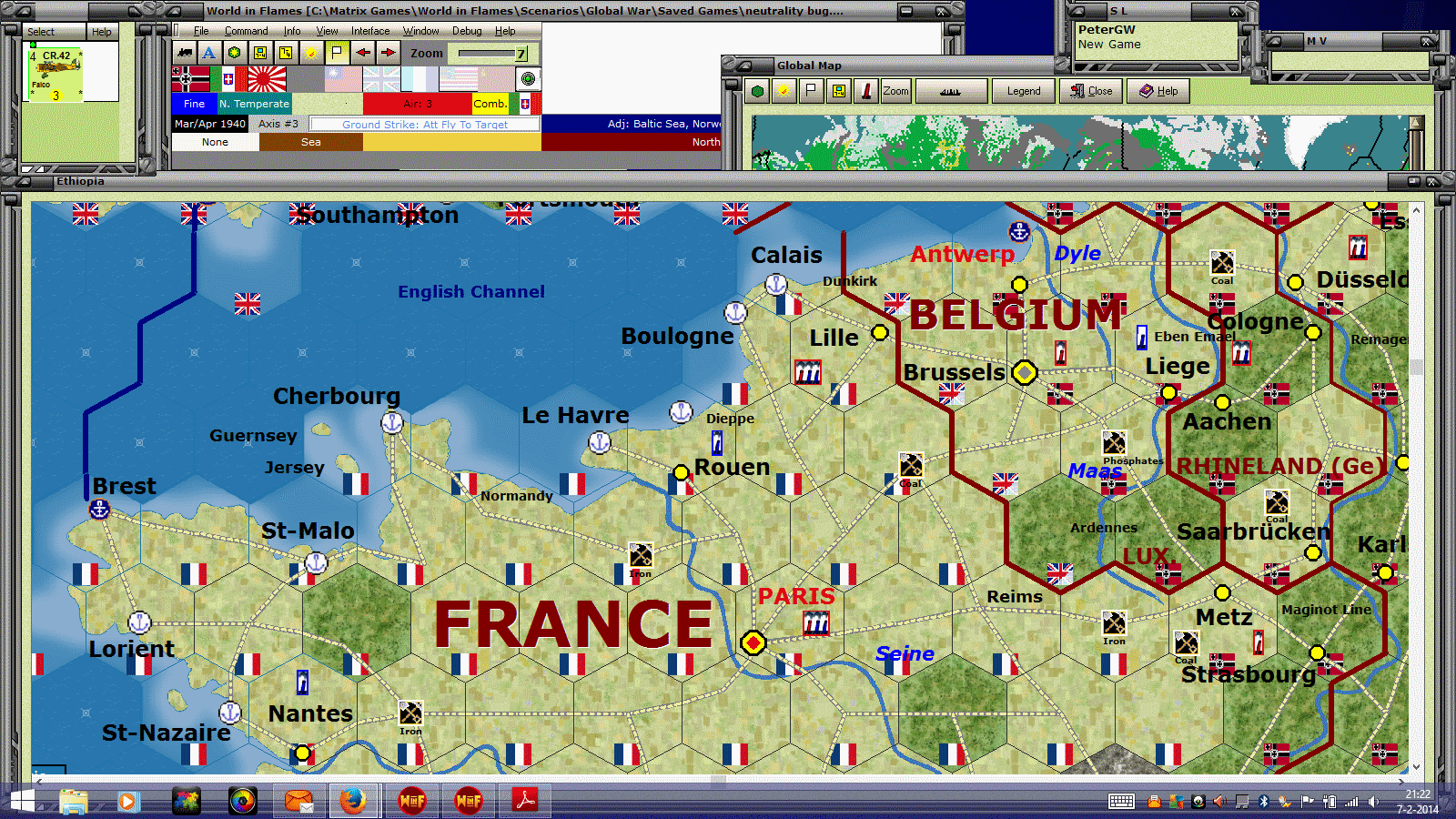Click the white flag icon in Global Map
This screenshot has height=819, width=1456.
pos(811,91)
